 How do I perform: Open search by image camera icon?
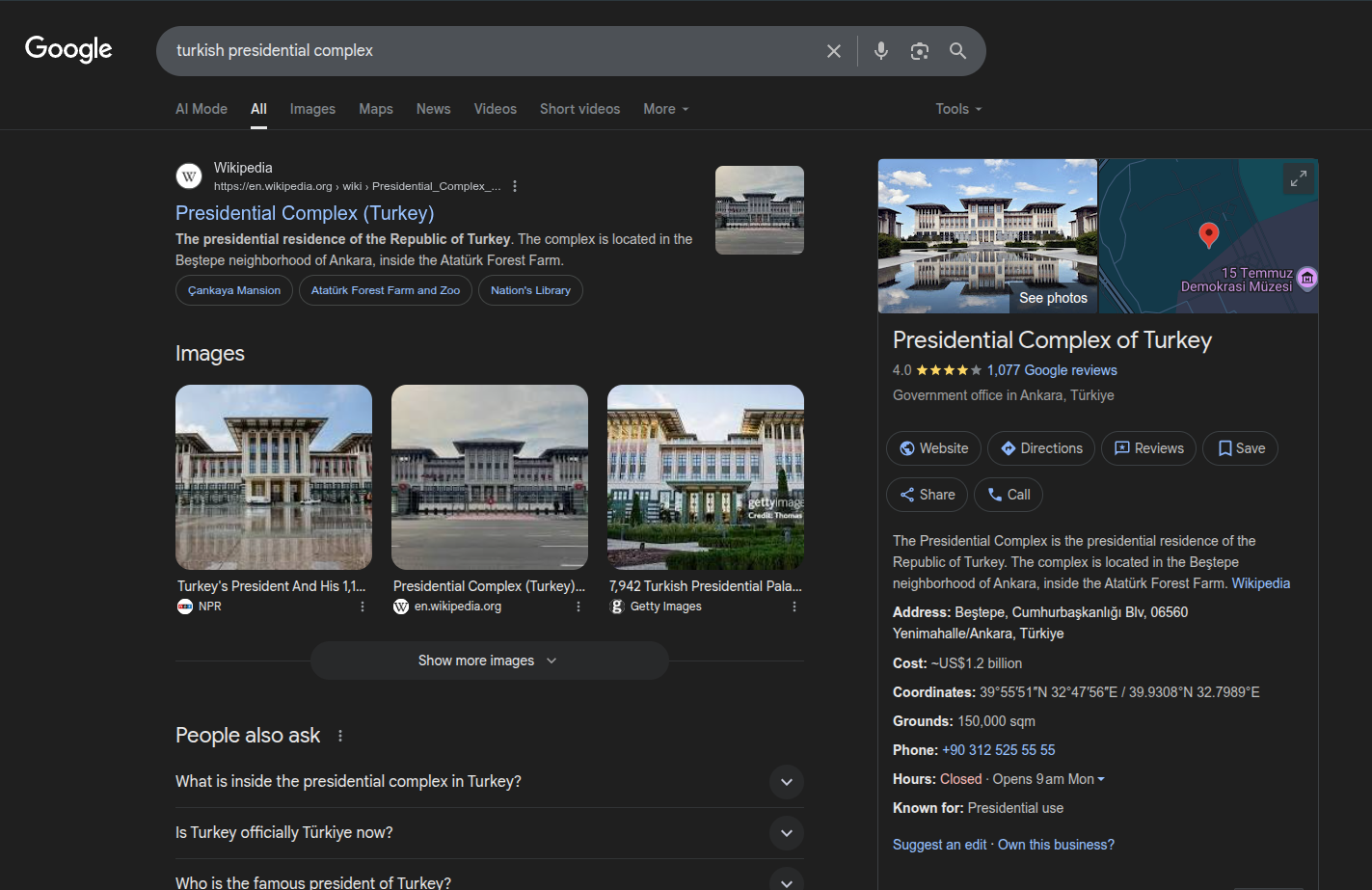[x=920, y=51]
